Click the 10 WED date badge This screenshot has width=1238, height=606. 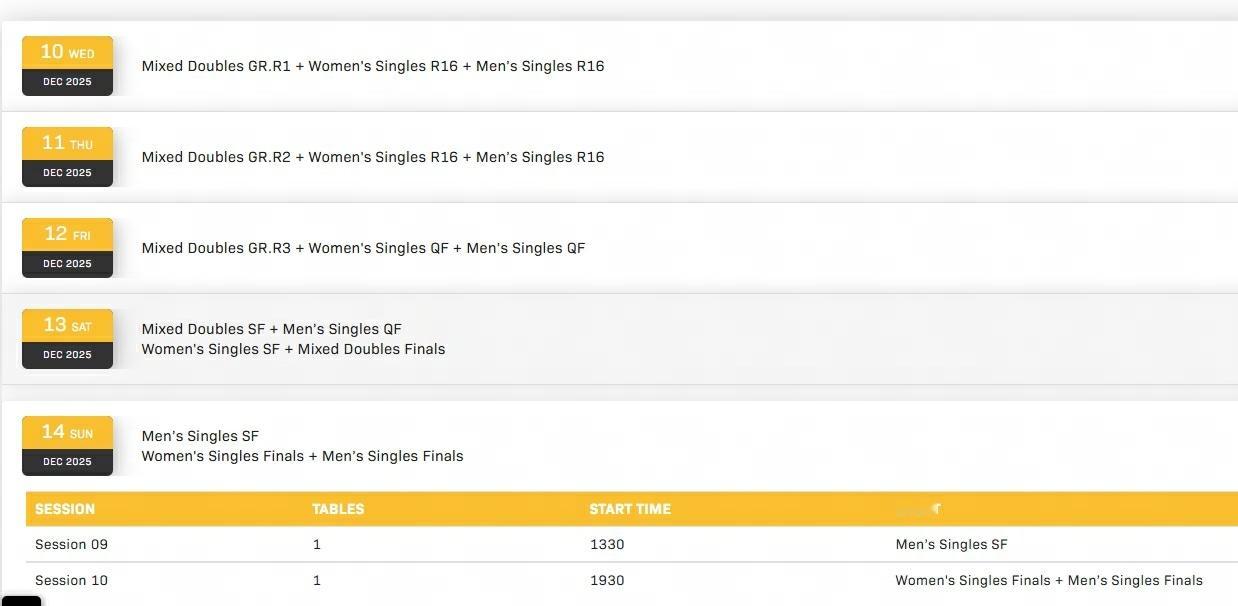point(67,65)
